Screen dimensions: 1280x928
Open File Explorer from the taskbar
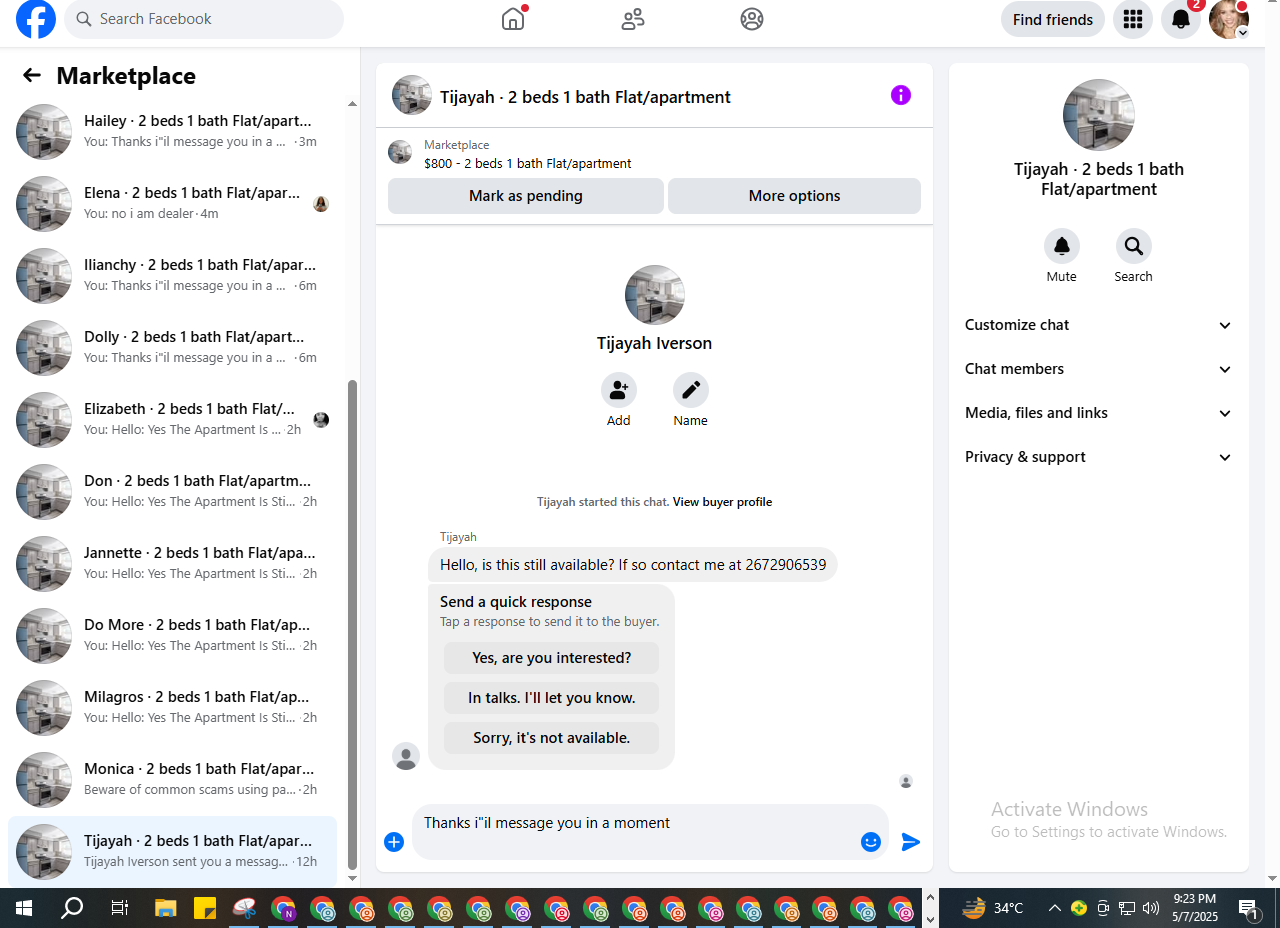coord(166,908)
